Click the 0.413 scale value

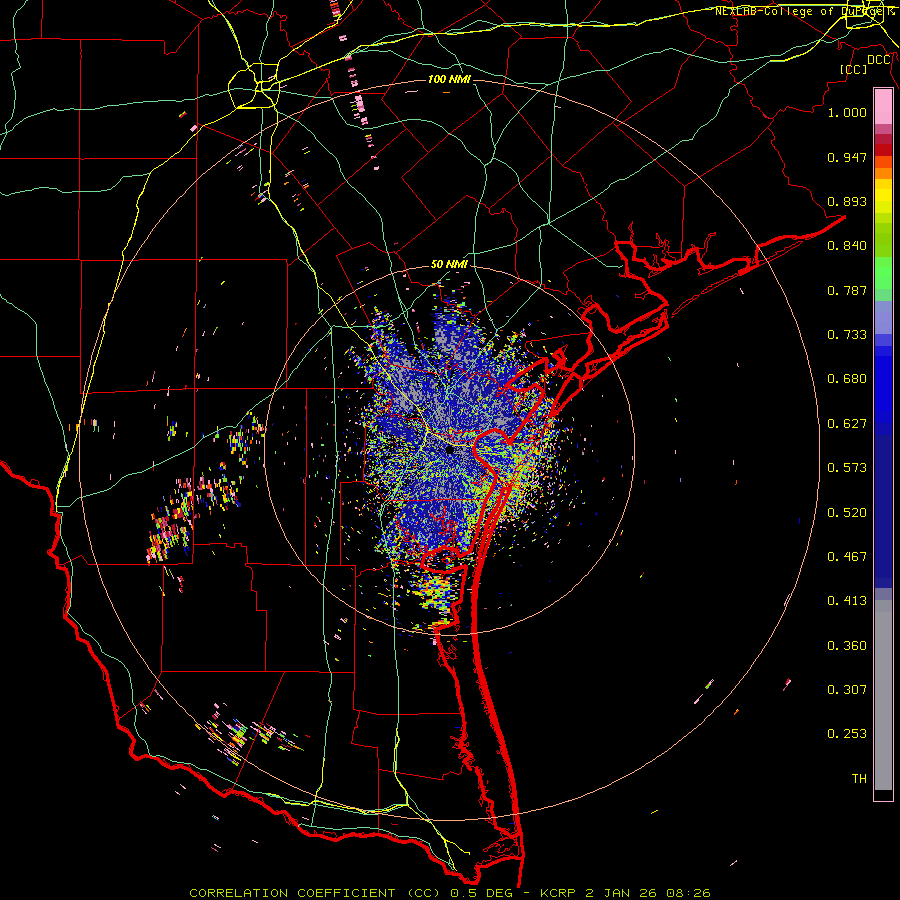pyautogui.click(x=847, y=601)
